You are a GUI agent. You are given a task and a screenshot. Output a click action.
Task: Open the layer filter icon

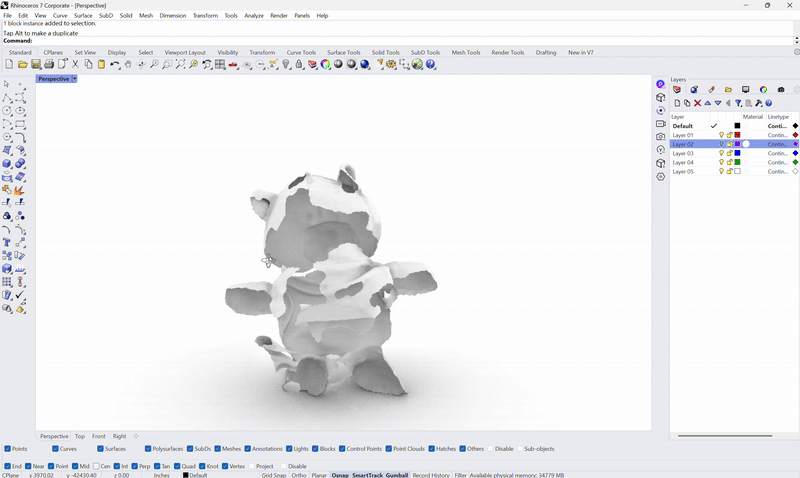(739, 103)
